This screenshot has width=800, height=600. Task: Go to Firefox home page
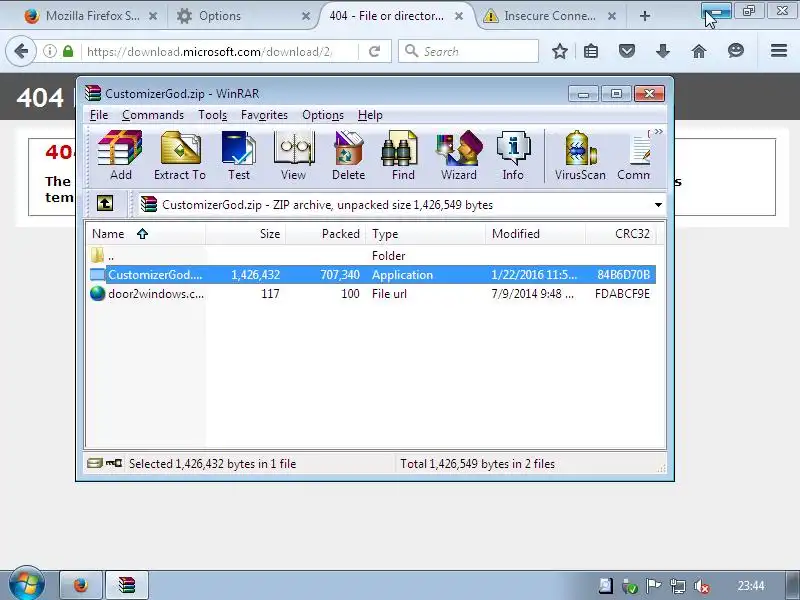click(x=699, y=51)
